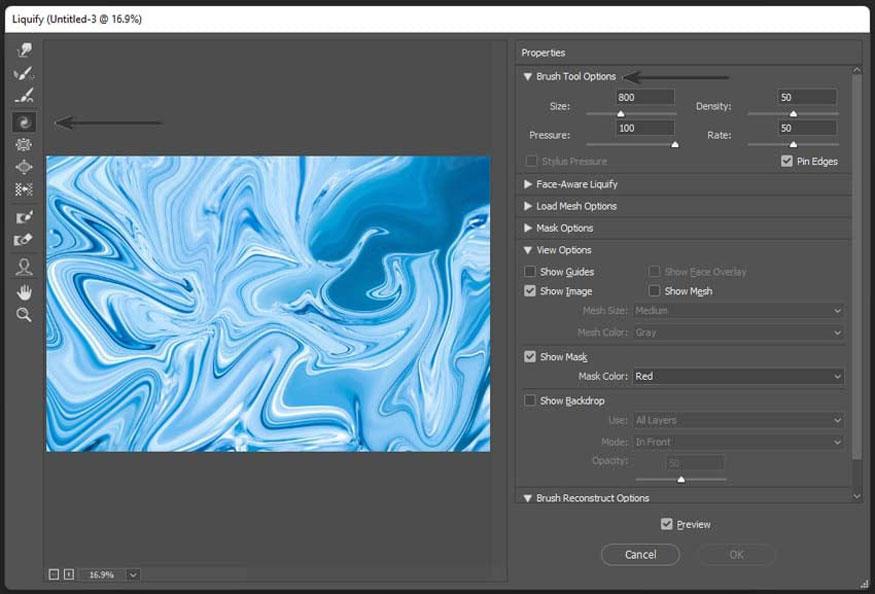
Task: Click the blue marble preview image
Action: pyautogui.click(x=268, y=304)
